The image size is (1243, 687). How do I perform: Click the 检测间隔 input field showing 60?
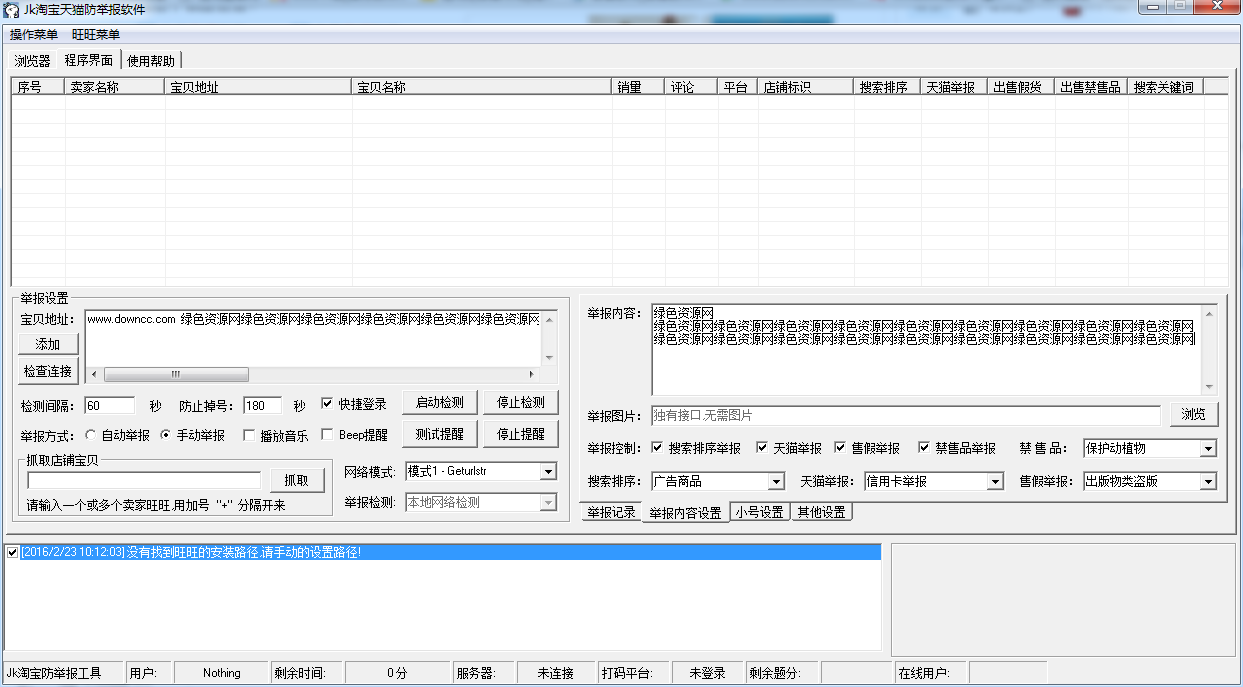(108, 404)
